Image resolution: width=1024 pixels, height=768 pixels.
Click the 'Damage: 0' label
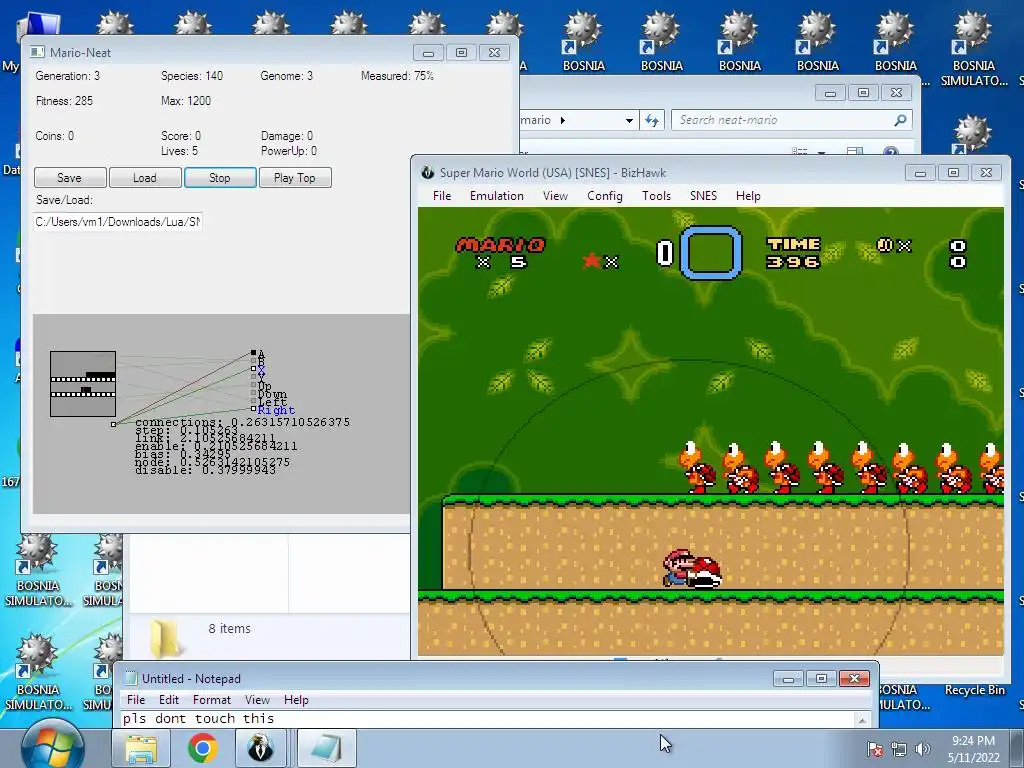[287, 136]
